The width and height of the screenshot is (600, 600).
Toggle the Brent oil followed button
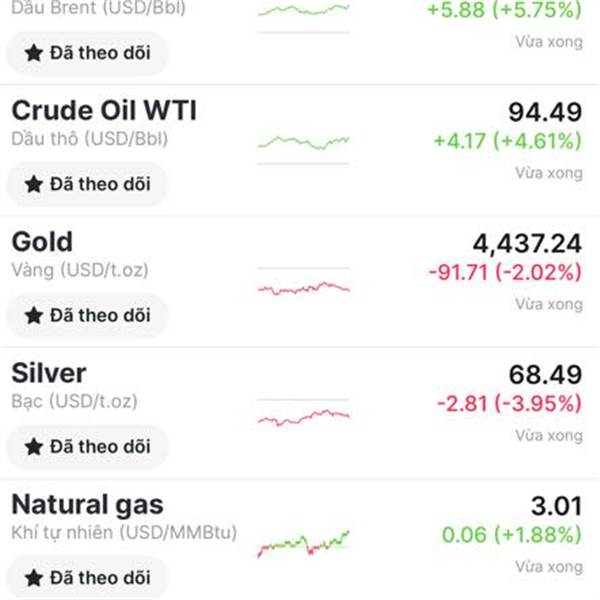[x=87, y=52]
